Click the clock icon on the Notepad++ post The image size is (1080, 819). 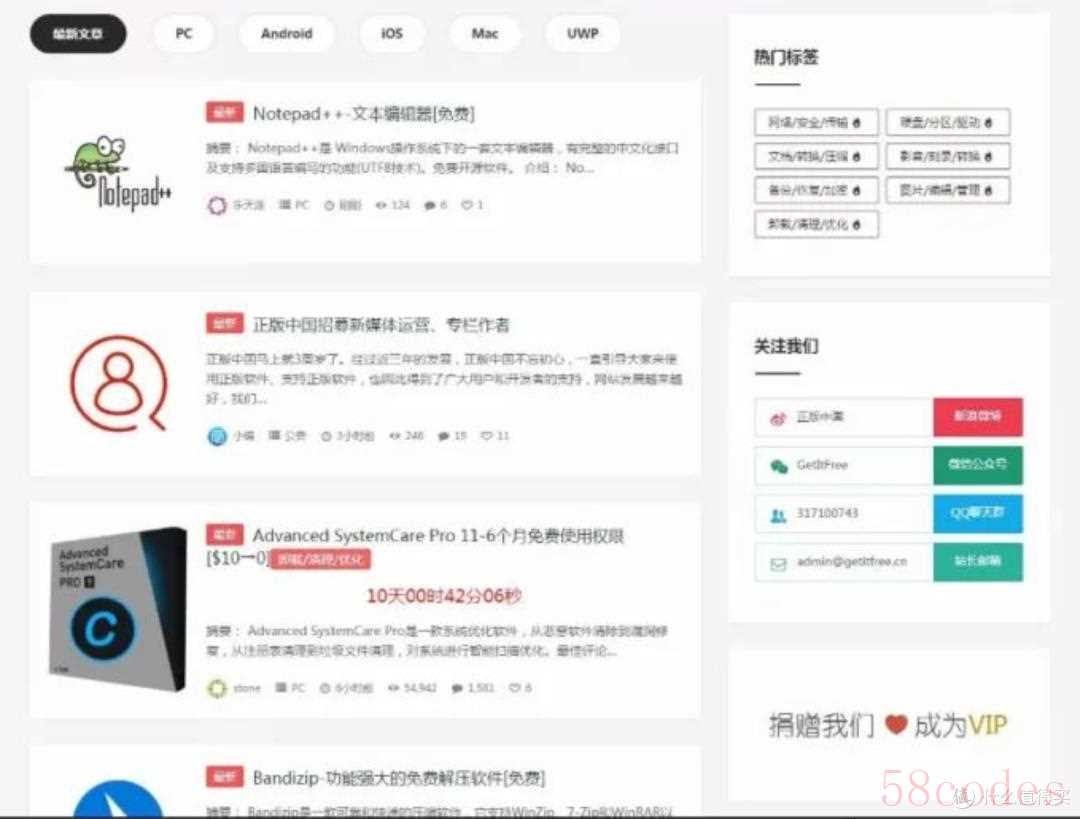(x=329, y=205)
